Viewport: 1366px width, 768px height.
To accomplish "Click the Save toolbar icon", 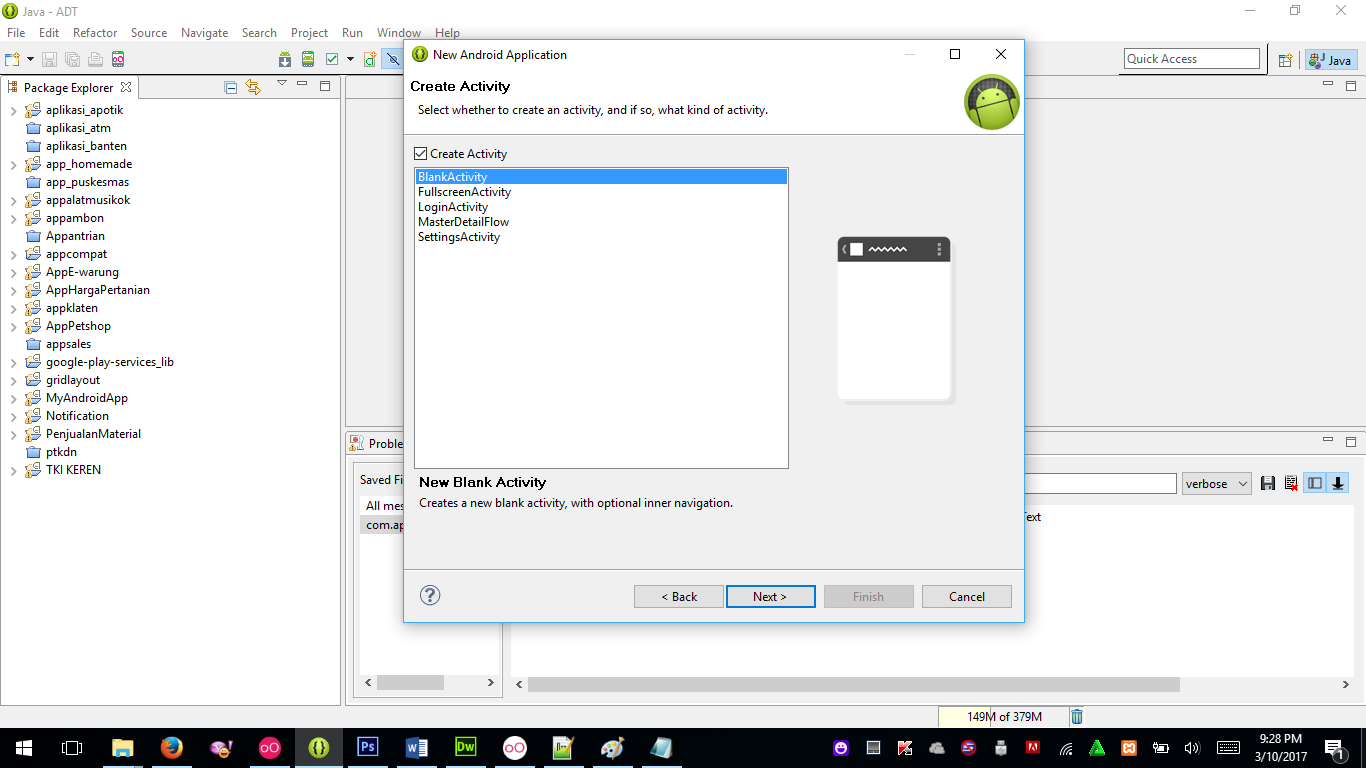I will pyautogui.click(x=48, y=59).
